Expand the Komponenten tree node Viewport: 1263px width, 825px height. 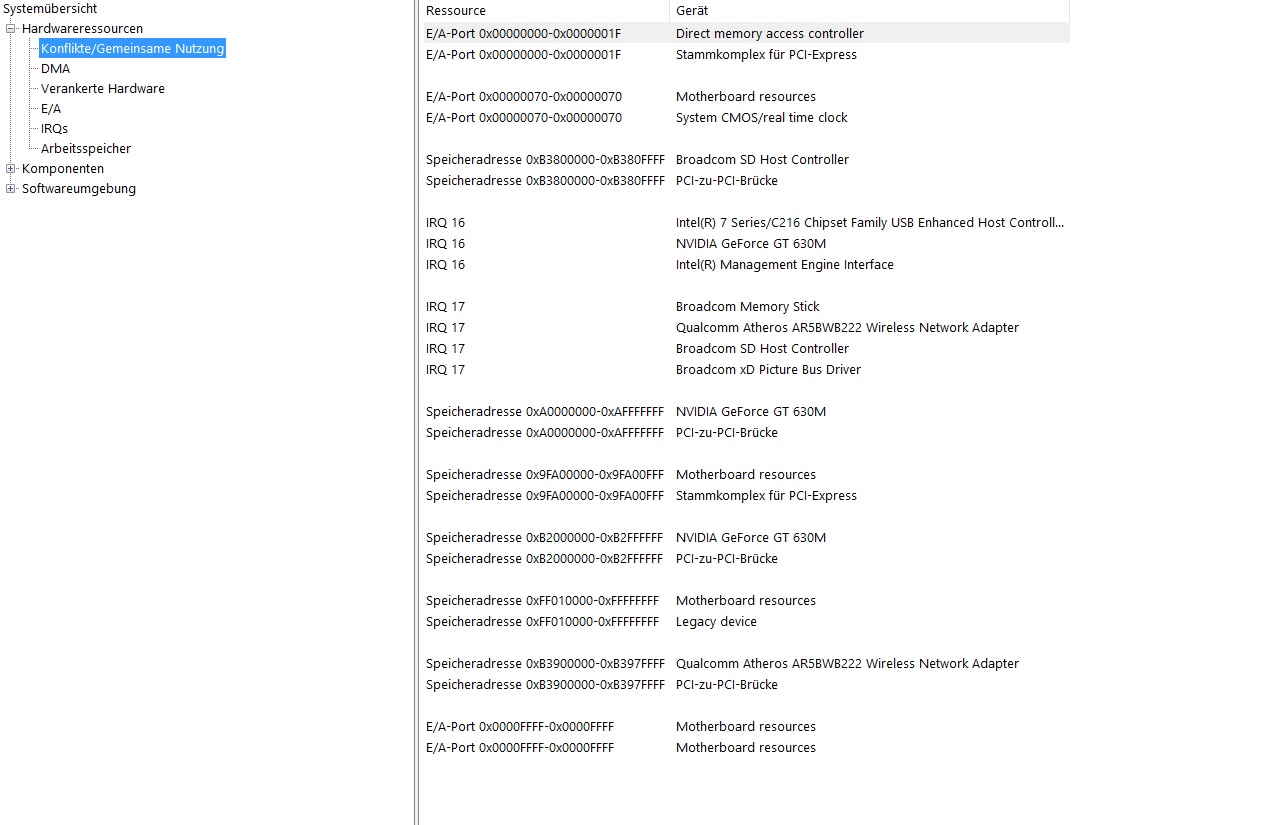(11, 169)
